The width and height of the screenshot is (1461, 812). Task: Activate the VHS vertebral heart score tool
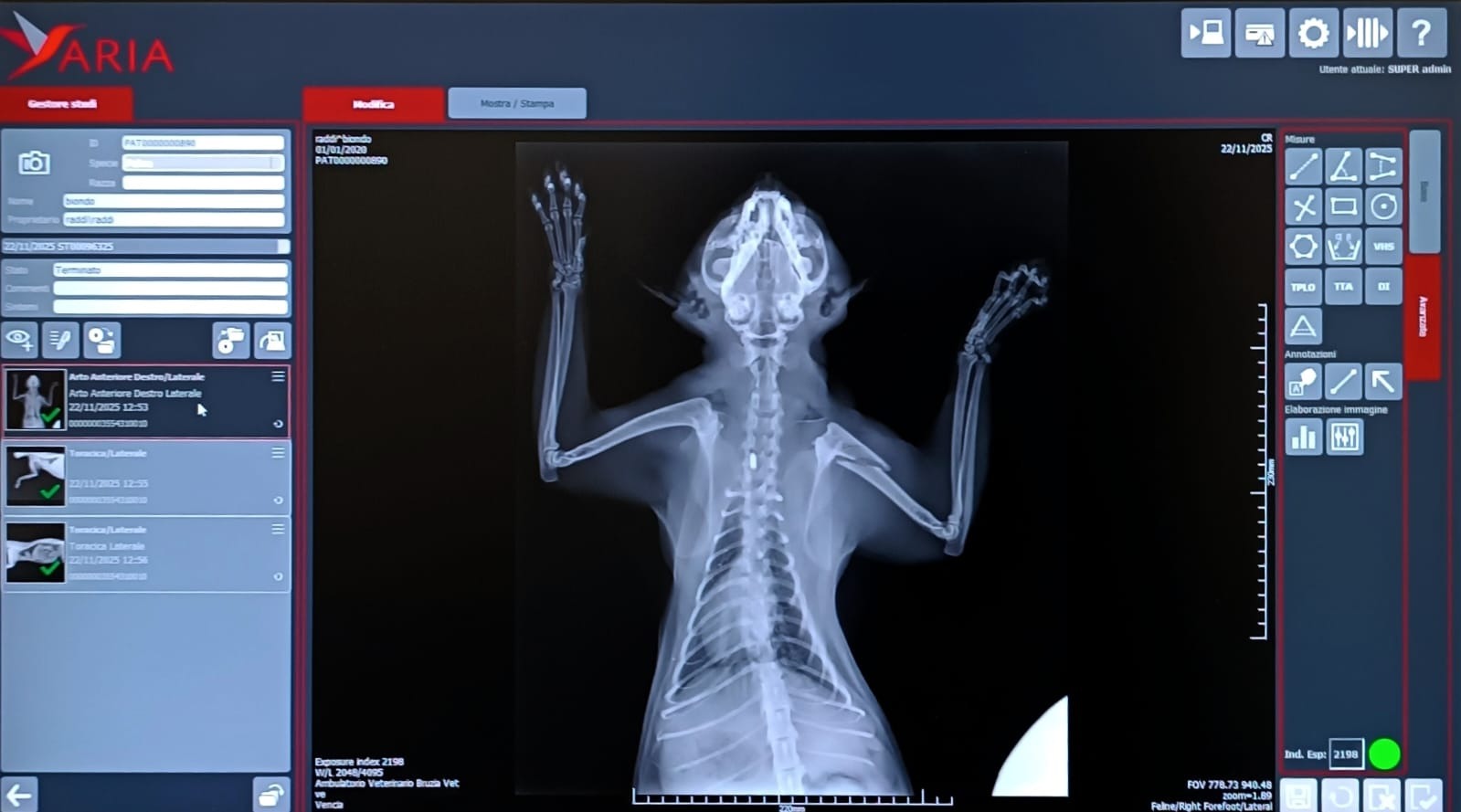[1383, 247]
